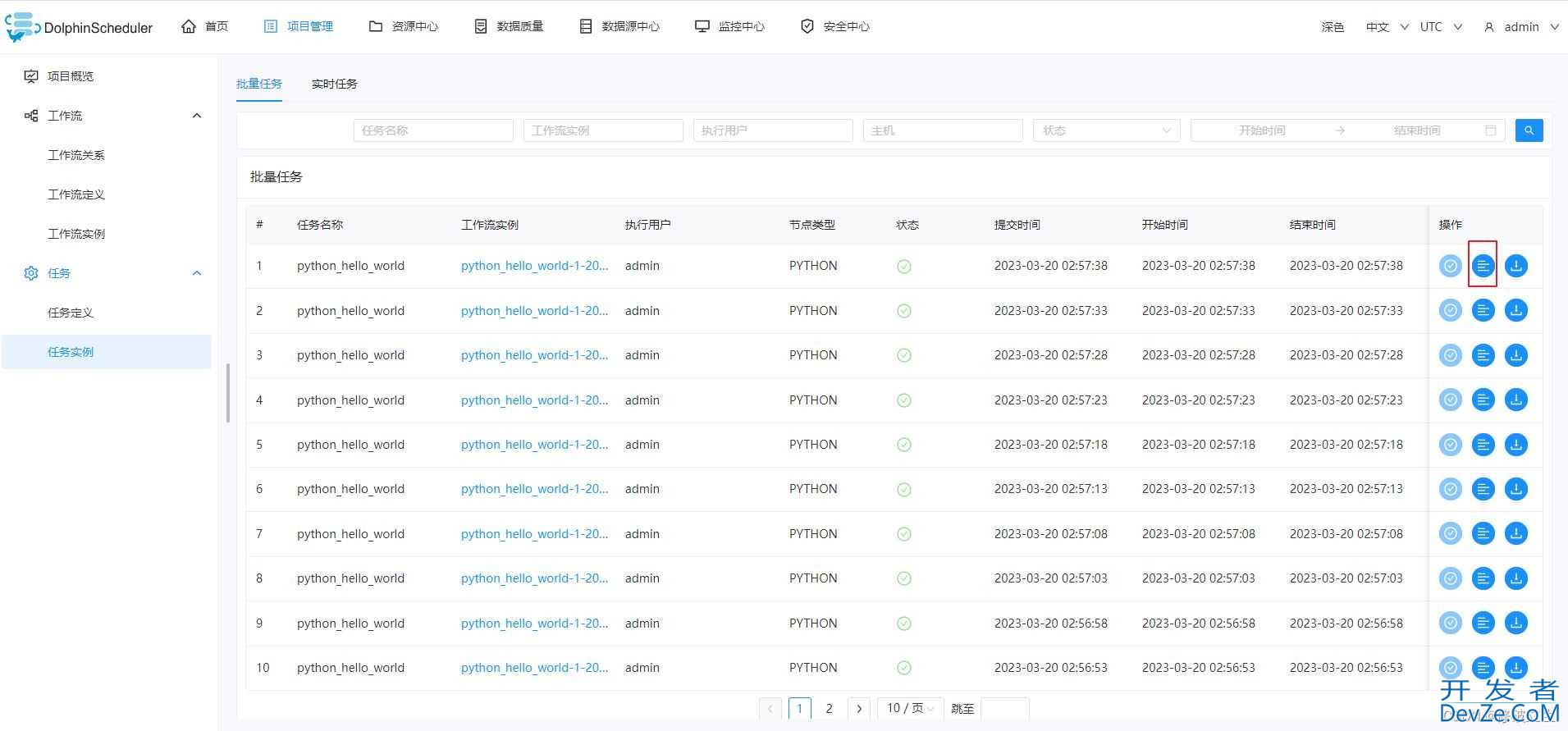Image resolution: width=1568 pixels, height=731 pixels.
Task: Click the 开始时间 date field
Action: coord(1262,130)
